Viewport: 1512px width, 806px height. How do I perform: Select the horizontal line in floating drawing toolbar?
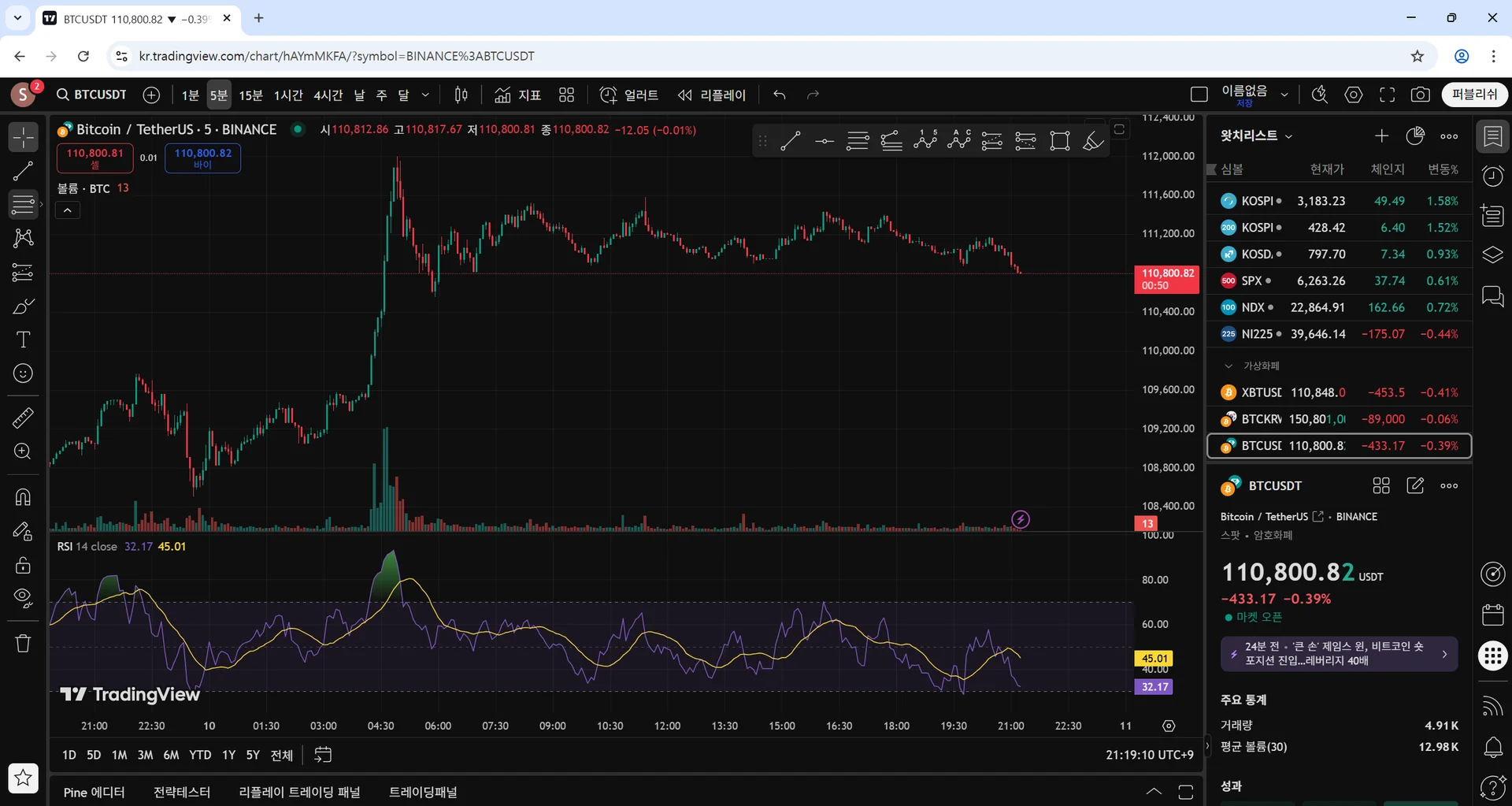[x=825, y=141]
